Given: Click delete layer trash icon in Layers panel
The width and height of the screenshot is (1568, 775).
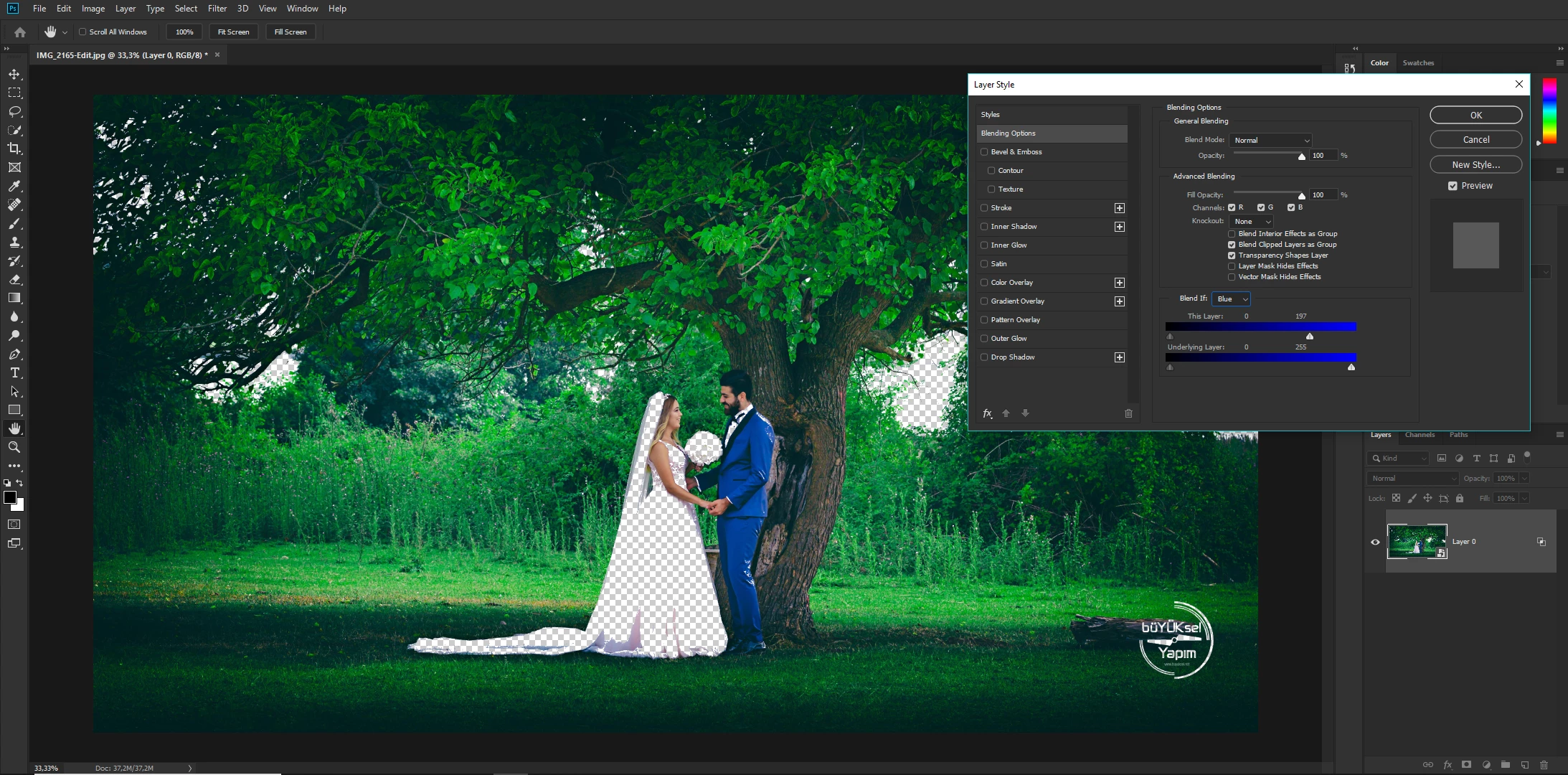Looking at the screenshot, I should tap(1544, 765).
